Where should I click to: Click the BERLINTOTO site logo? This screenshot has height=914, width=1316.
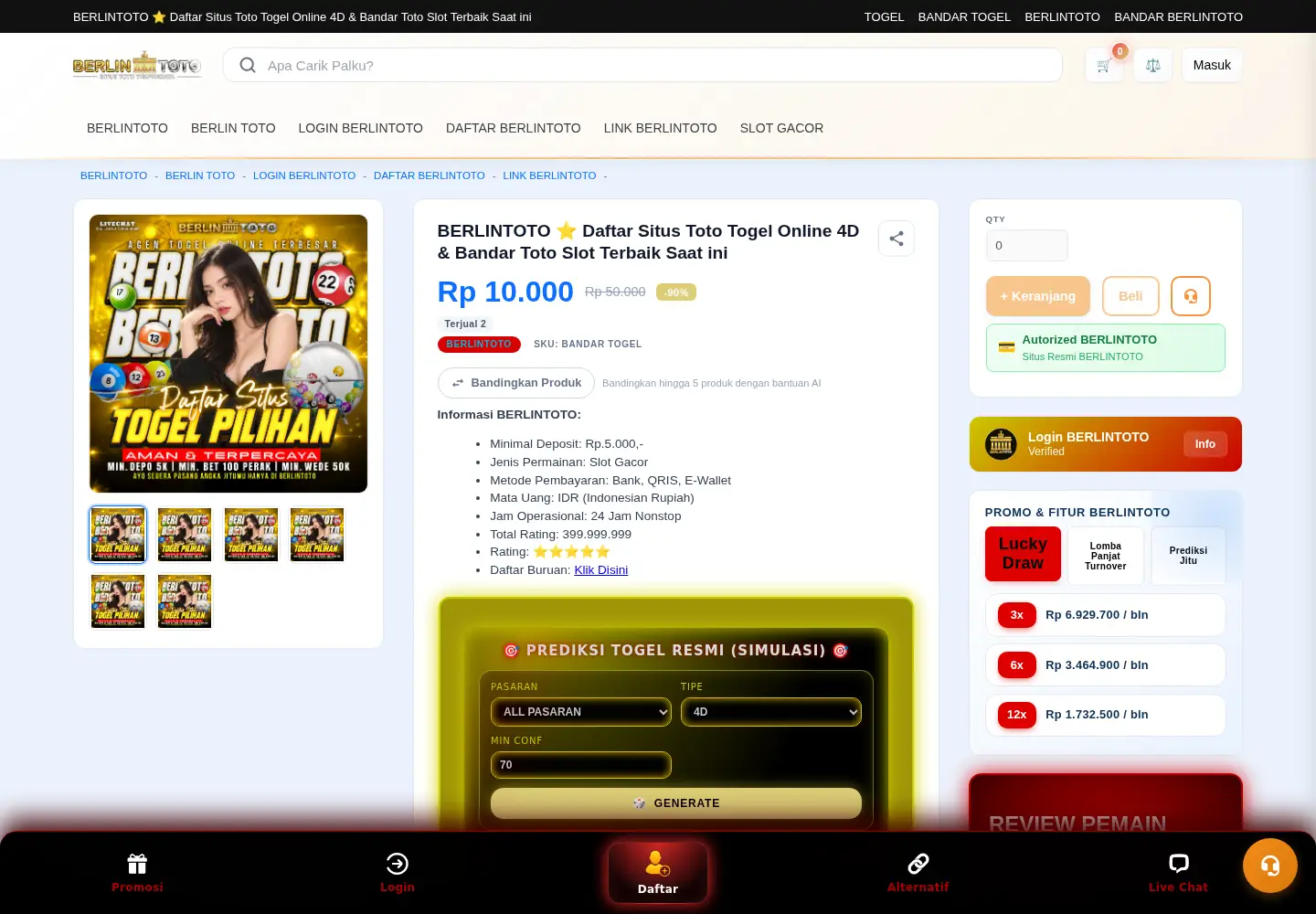[x=137, y=65]
